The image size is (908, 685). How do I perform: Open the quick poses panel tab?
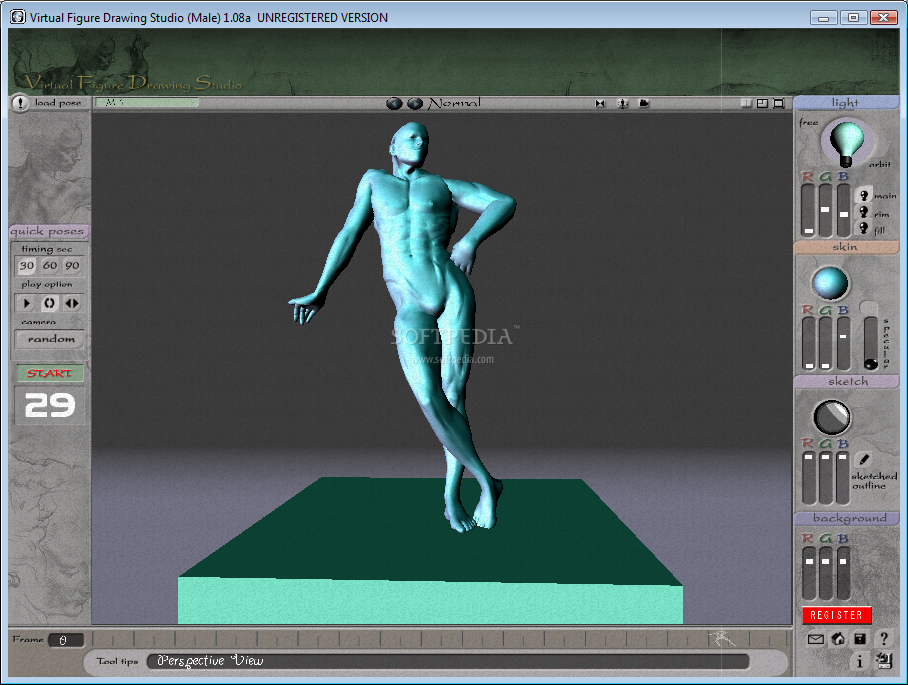[x=47, y=231]
